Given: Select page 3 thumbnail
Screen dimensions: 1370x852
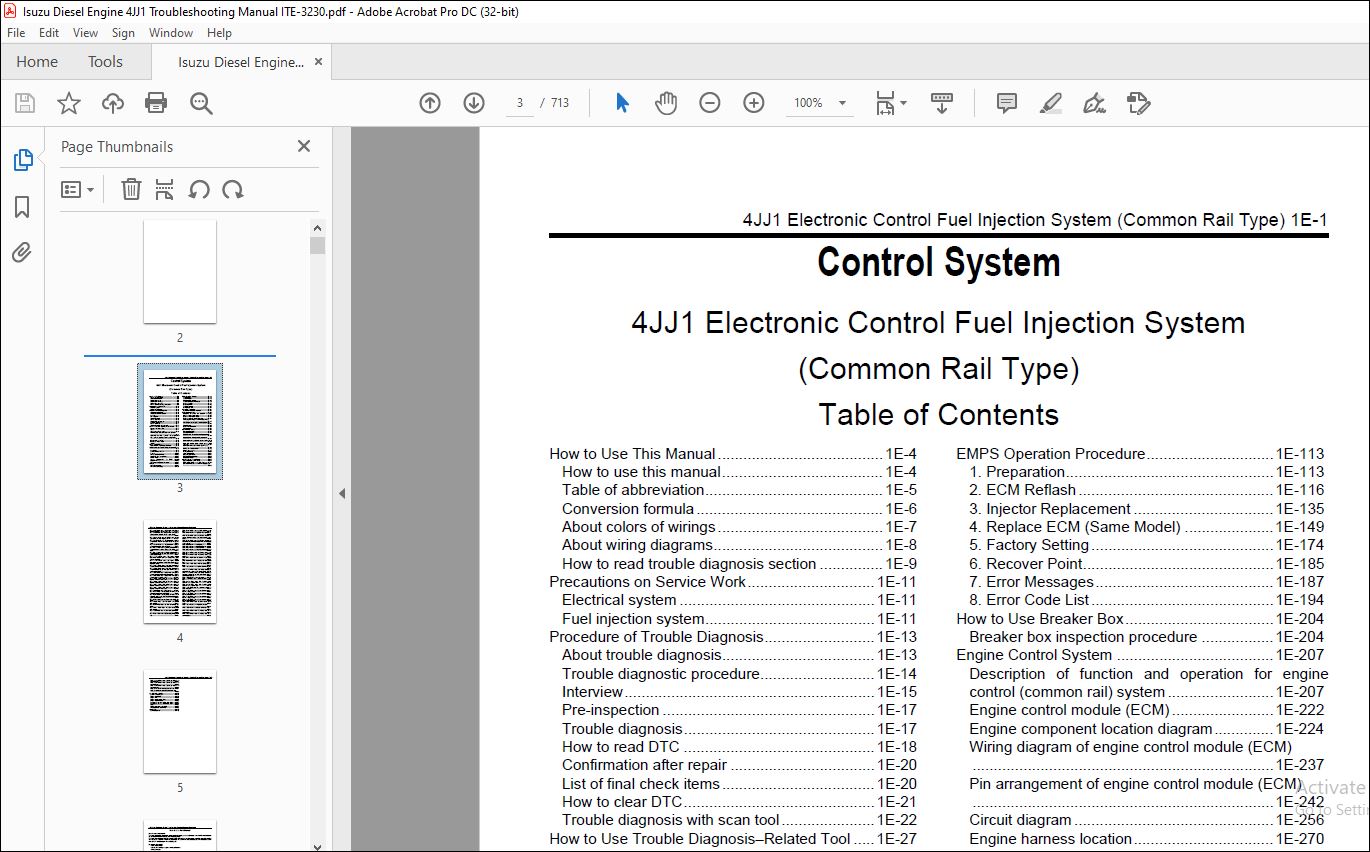Looking at the screenshot, I should pyautogui.click(x=180, y=421).
